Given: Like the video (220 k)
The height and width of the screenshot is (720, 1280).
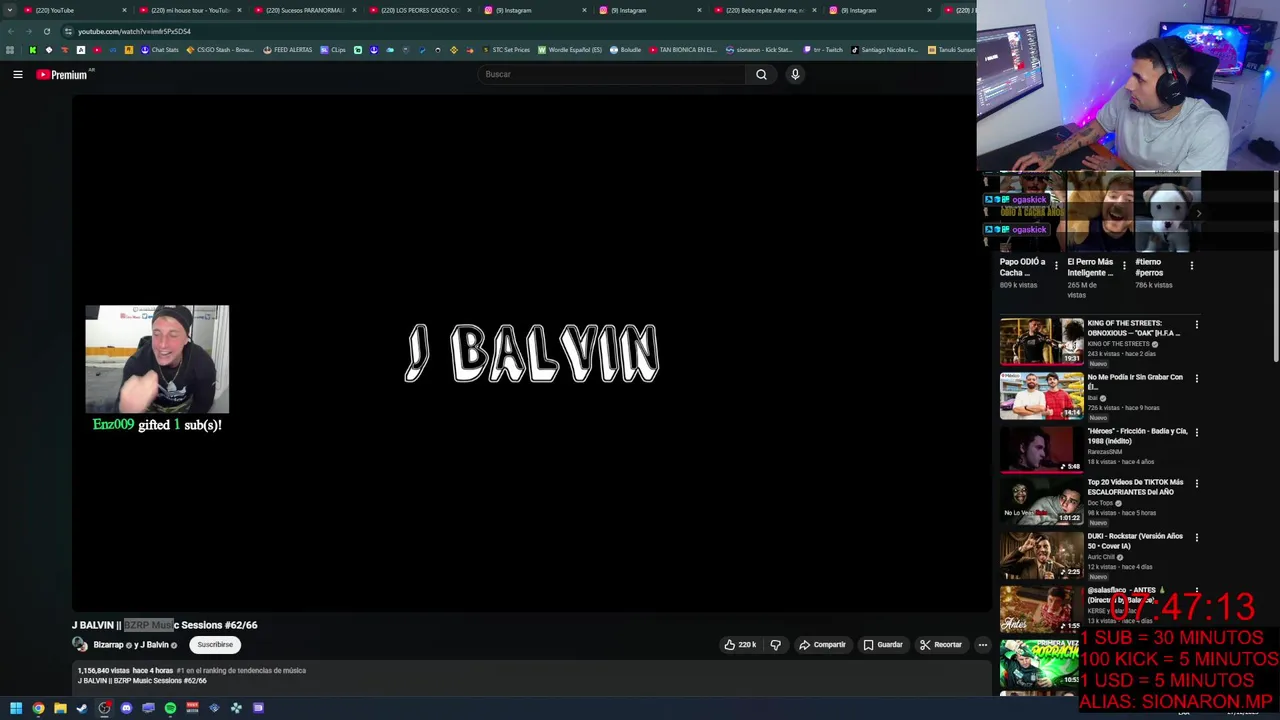Looking at the screenshot, I should [x=741, y=645].
